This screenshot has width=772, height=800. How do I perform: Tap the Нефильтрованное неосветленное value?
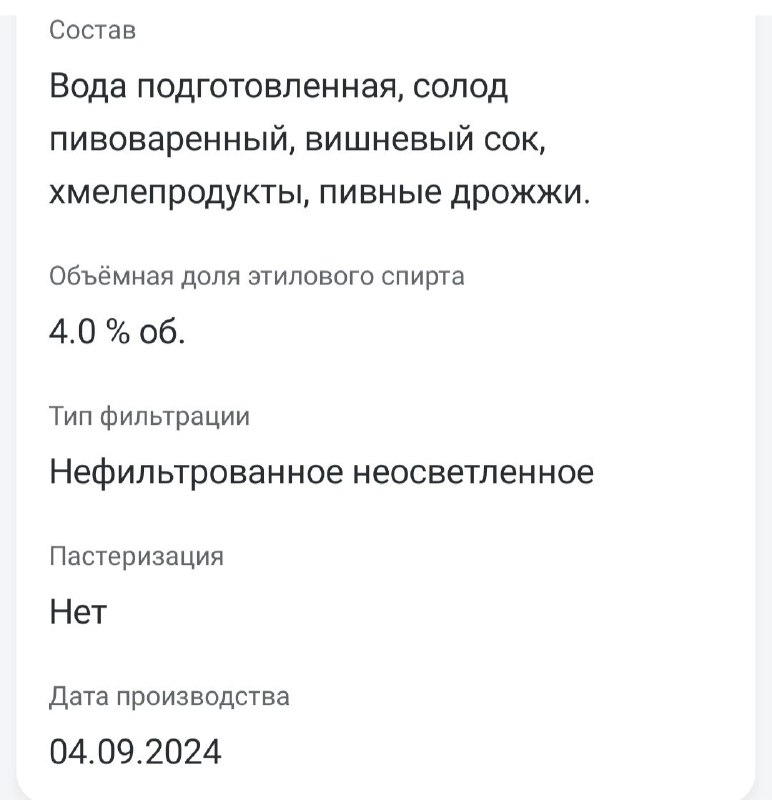[x=321, y=472]
